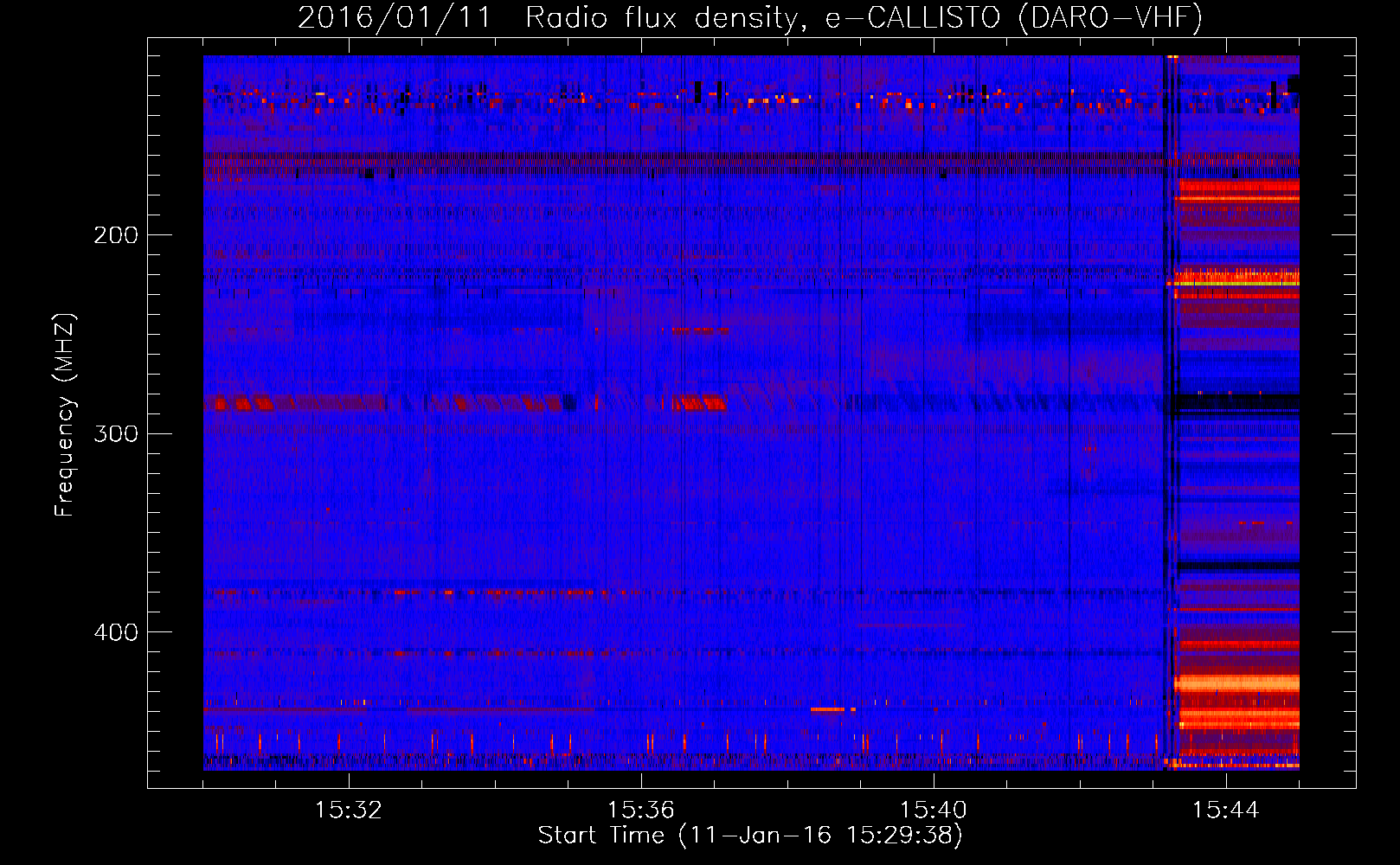The image size is (1400, 865).
Task: Click the '15:32' time tick label
Action: (x=348, y=811)
